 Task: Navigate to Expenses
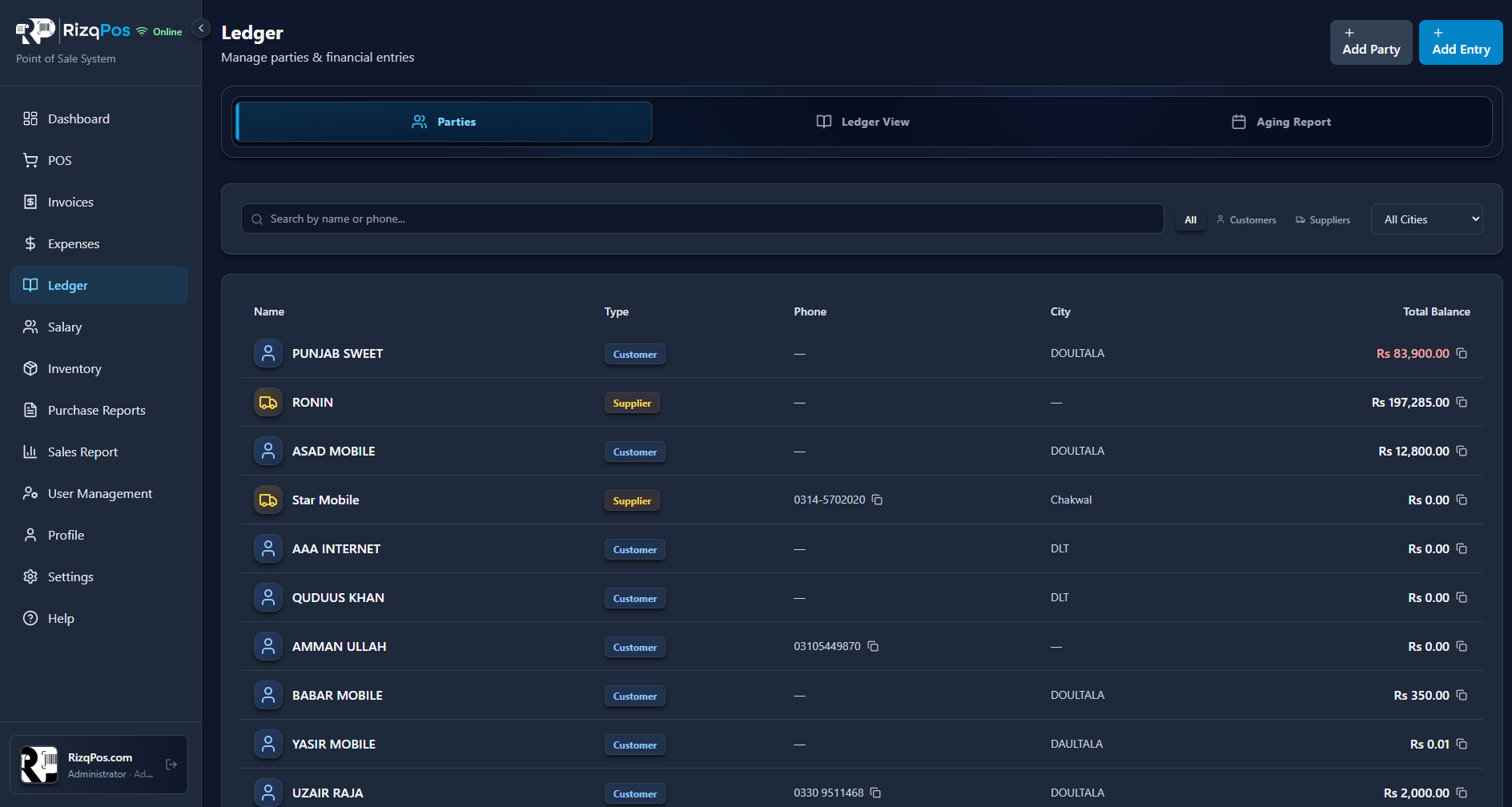coord(99,243)
